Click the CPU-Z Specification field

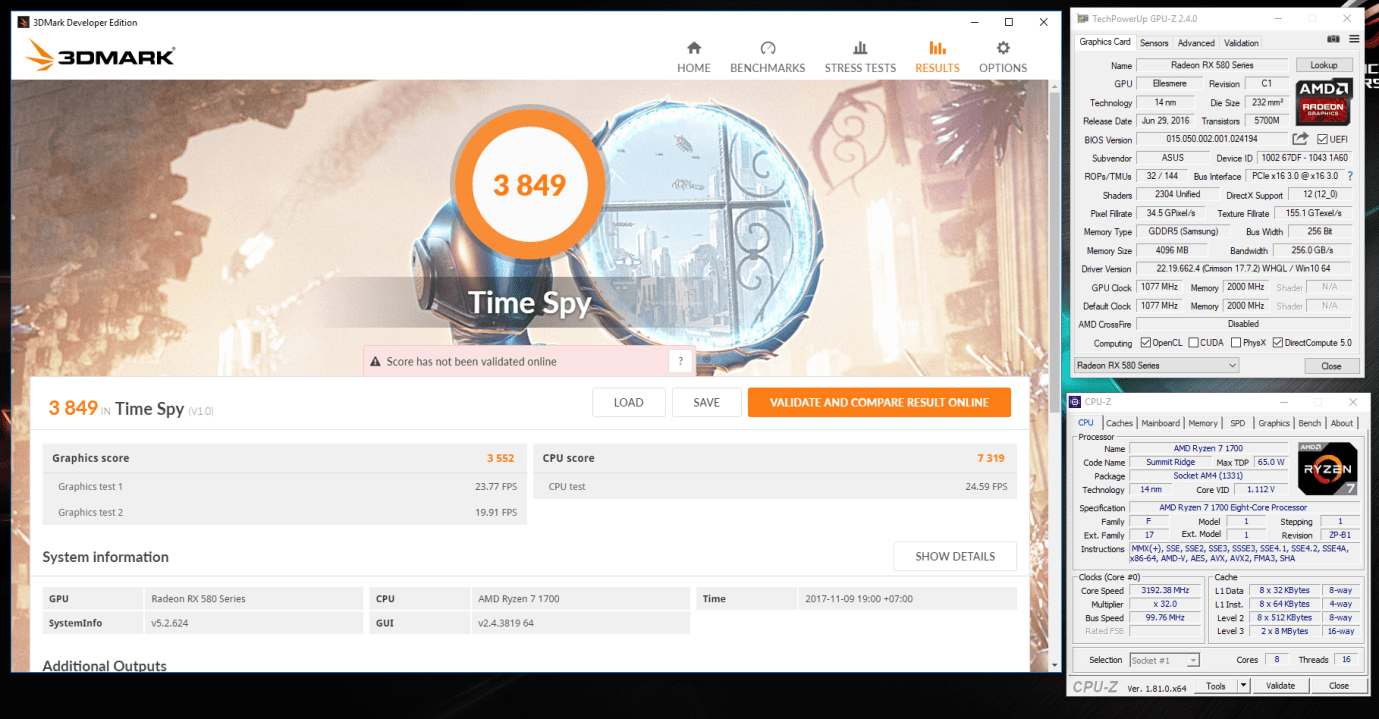(1246, 508)
